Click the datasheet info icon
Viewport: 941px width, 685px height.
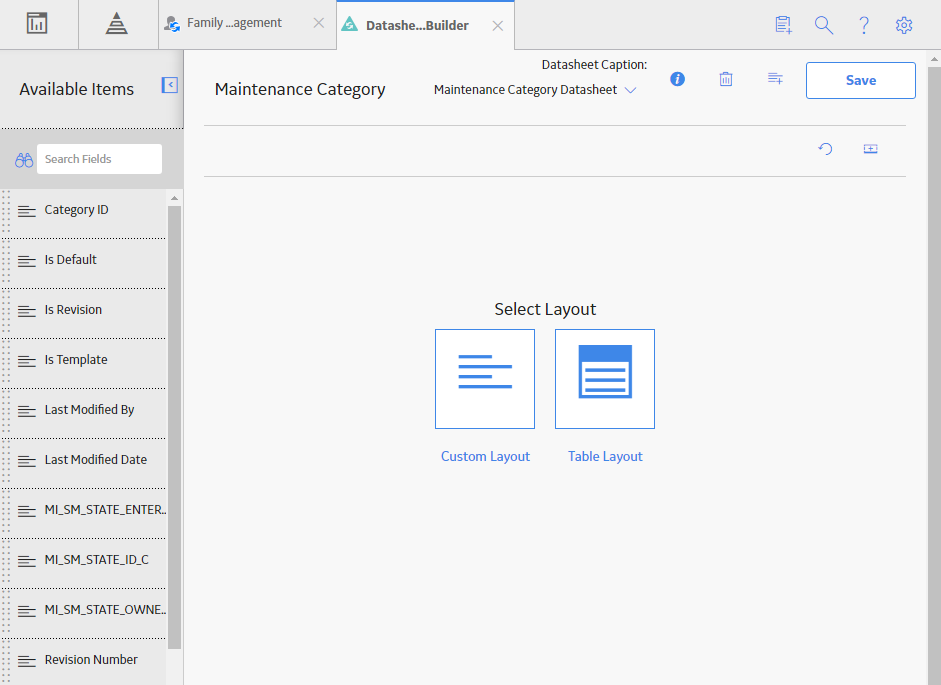click(678, 79)
